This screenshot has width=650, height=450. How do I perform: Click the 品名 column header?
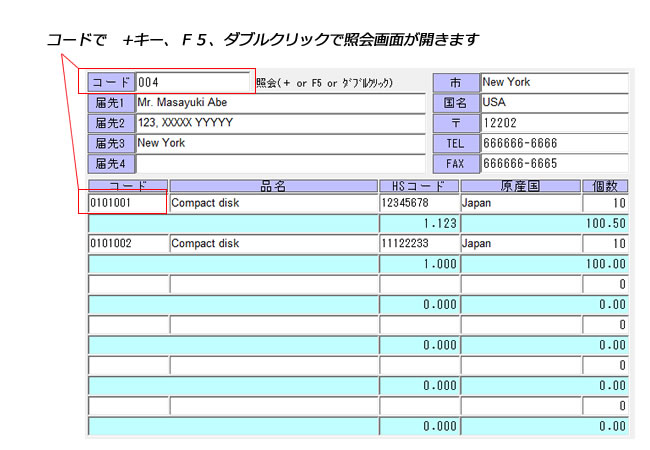(x=273, y=186)
